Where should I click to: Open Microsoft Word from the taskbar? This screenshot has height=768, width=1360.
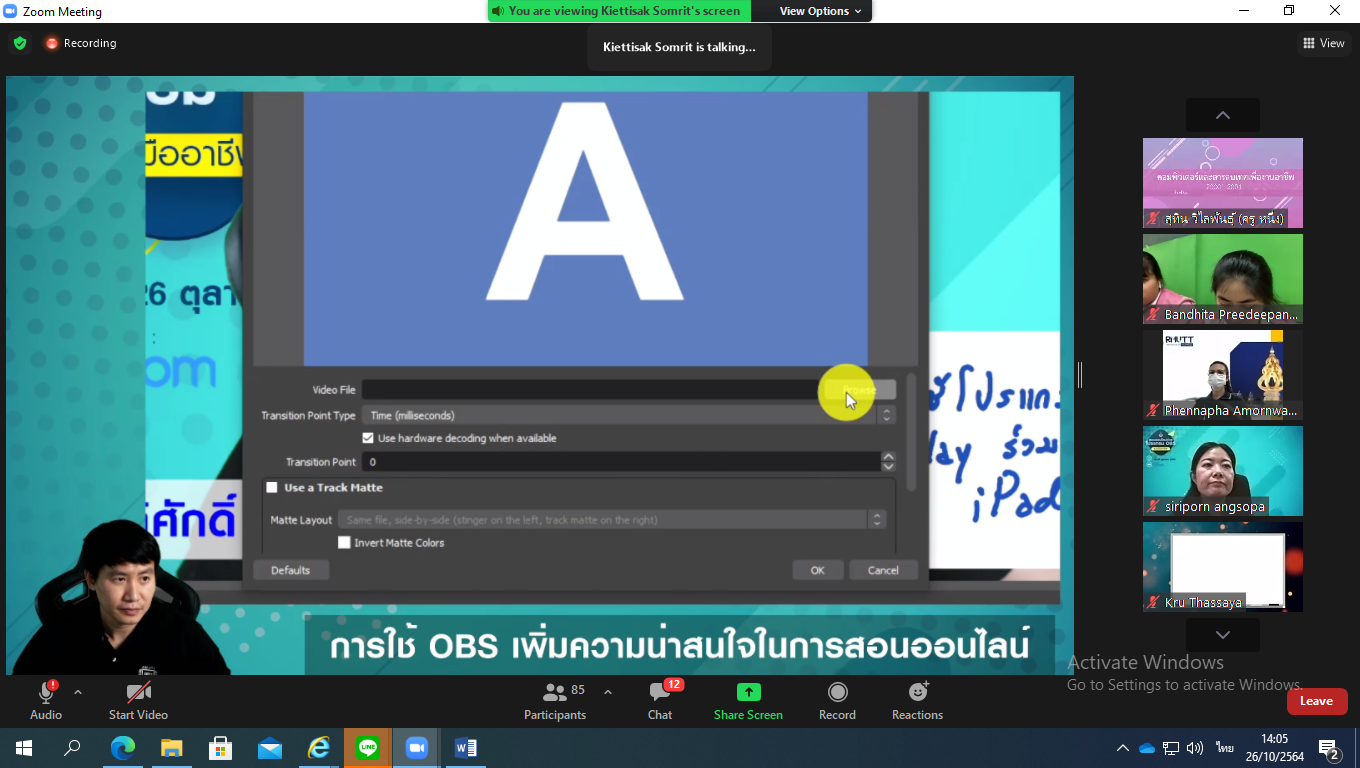[x=465, y=748]
